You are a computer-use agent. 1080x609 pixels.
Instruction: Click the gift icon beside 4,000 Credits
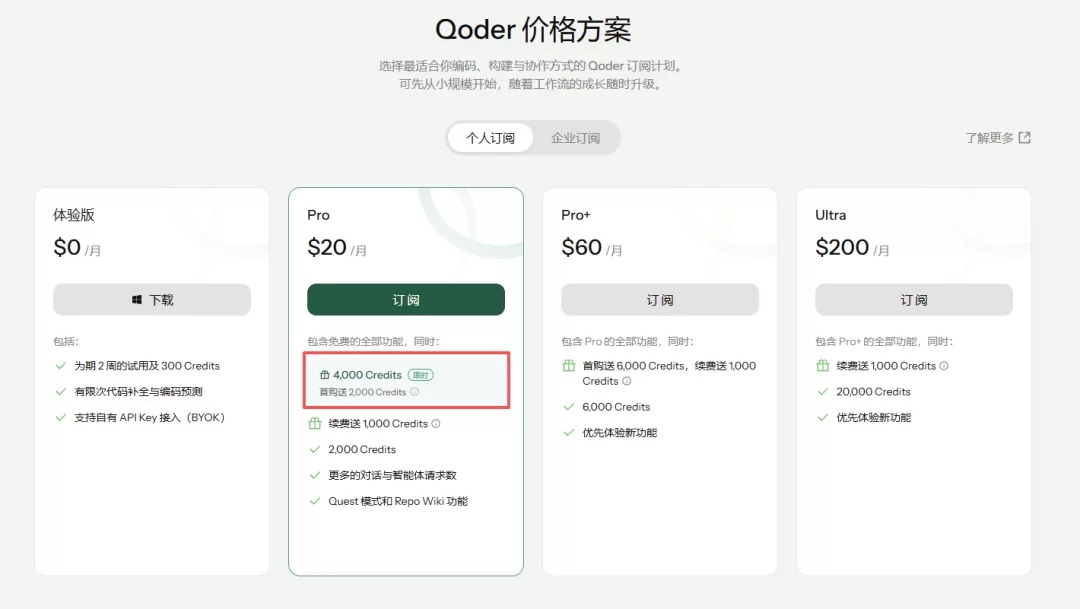[x=324, y=375]
